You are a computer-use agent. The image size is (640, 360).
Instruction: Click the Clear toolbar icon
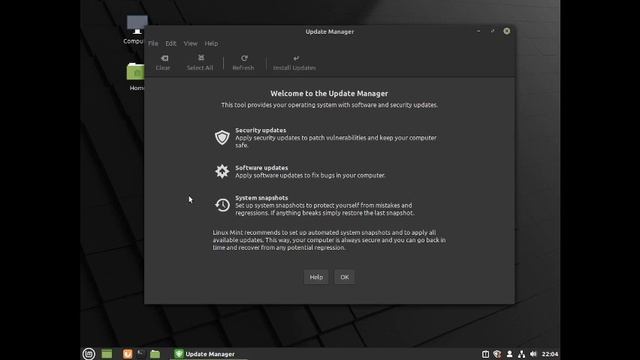click(164, 58)
